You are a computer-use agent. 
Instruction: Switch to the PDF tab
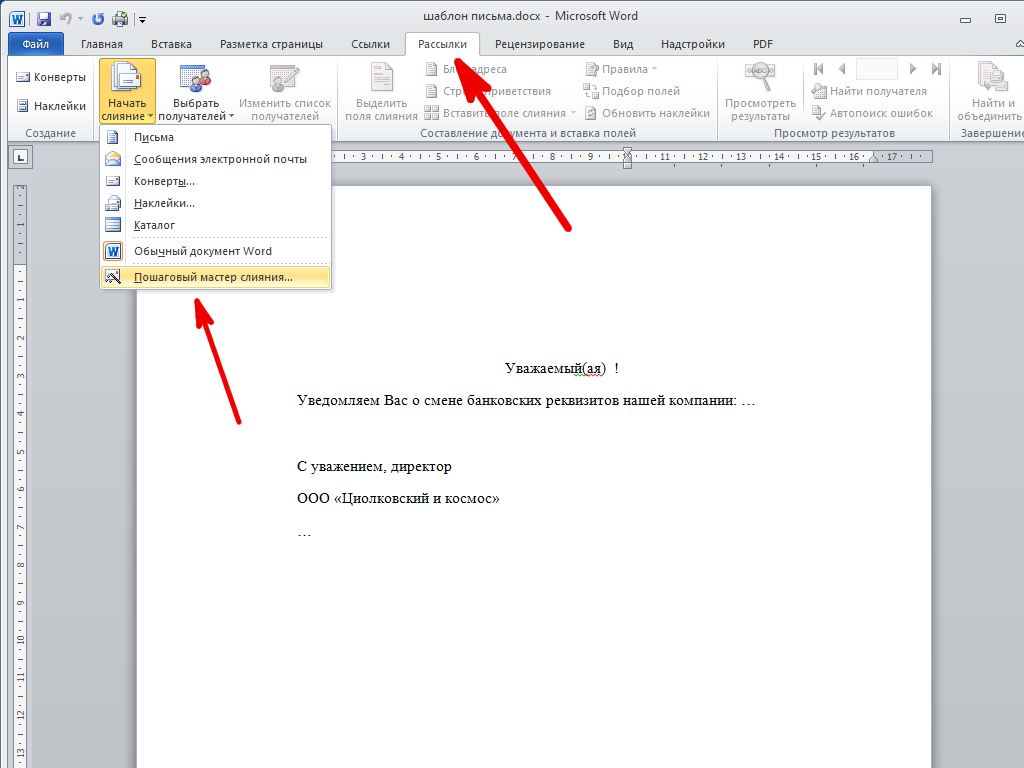[x=763, y=44]
